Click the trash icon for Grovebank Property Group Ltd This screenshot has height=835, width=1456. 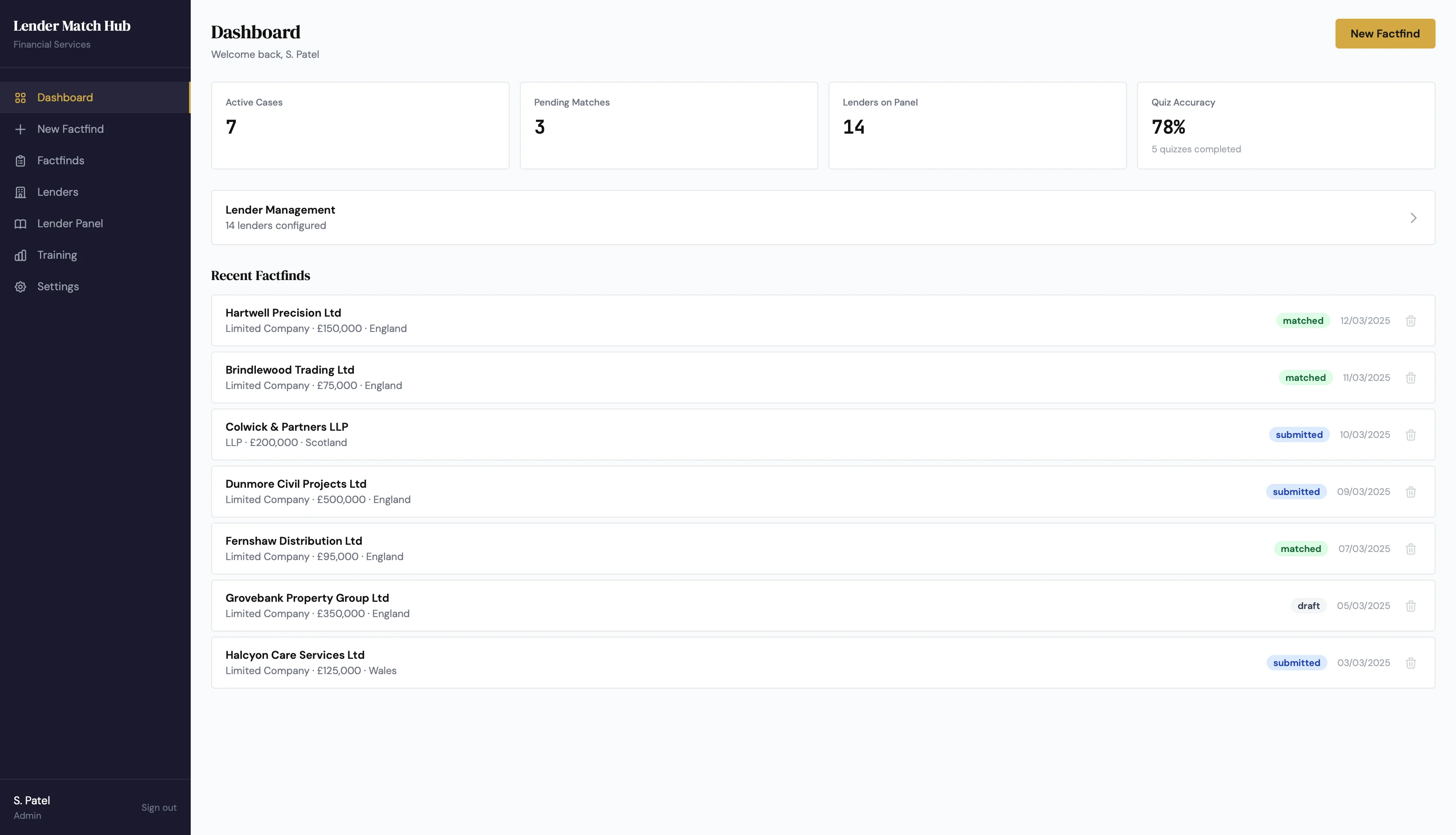click(1412, 606)
